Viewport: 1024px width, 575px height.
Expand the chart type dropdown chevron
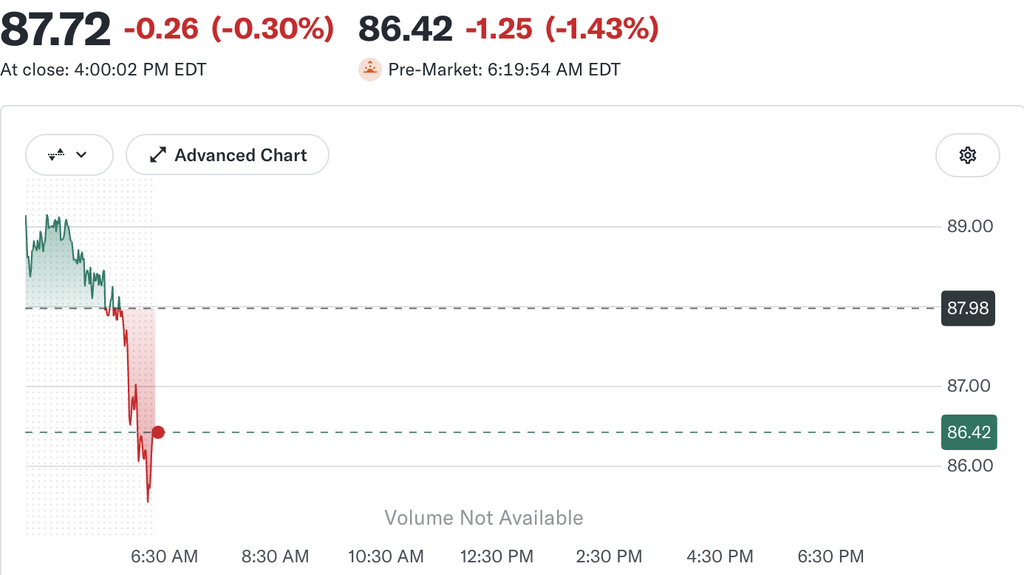82,155
